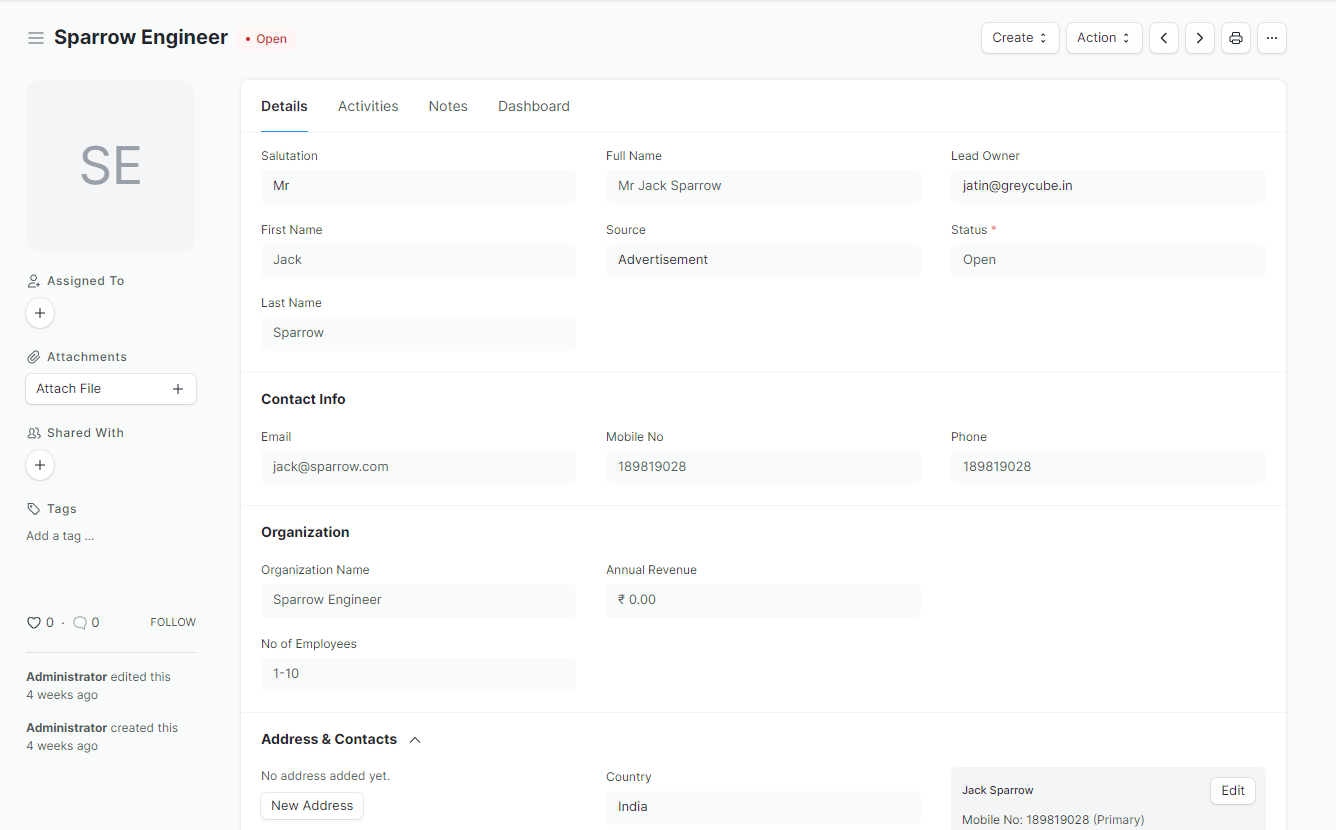
Task: Open the Action dropdown
Action: [x=1103, y=38]
